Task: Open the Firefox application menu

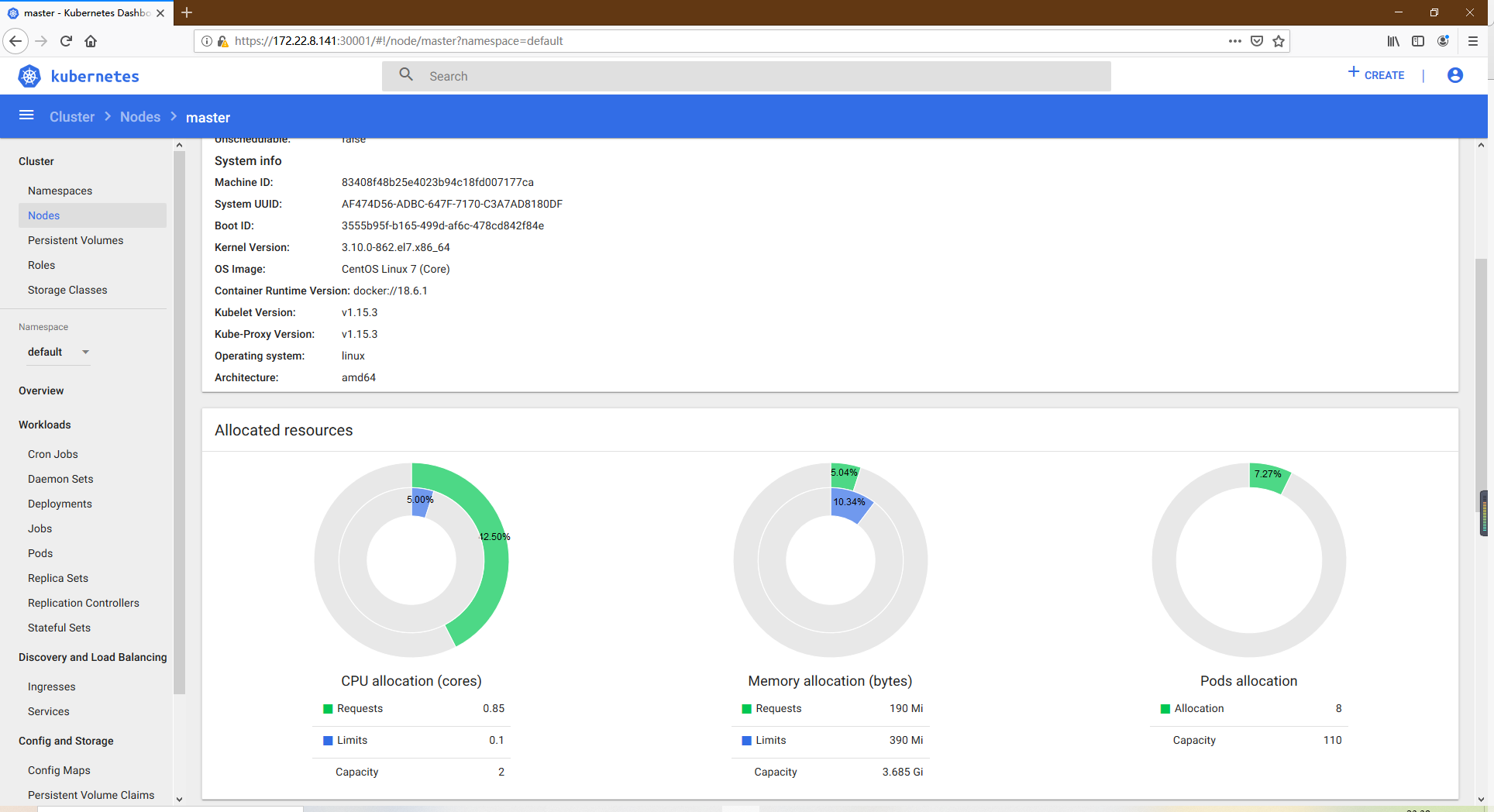Action: [1473, 41]
